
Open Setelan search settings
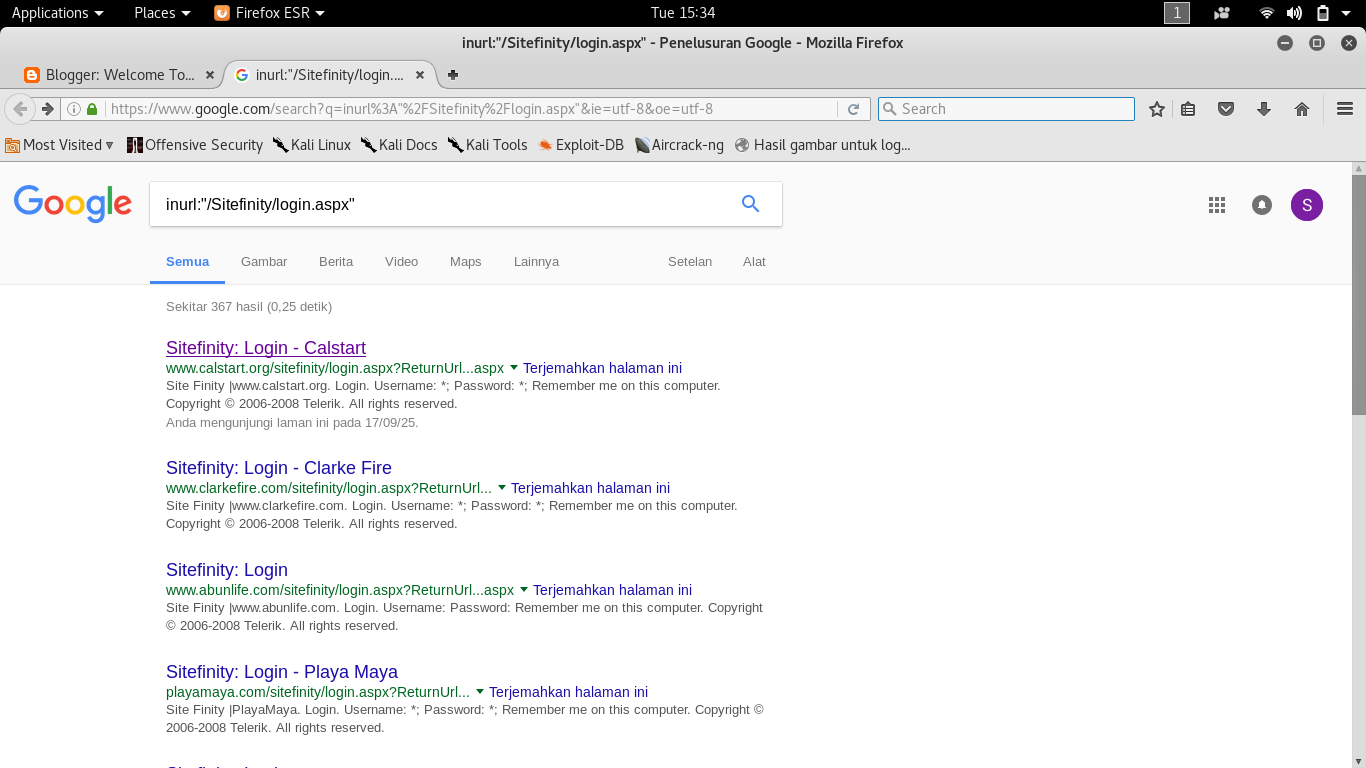tap(690, 261)
